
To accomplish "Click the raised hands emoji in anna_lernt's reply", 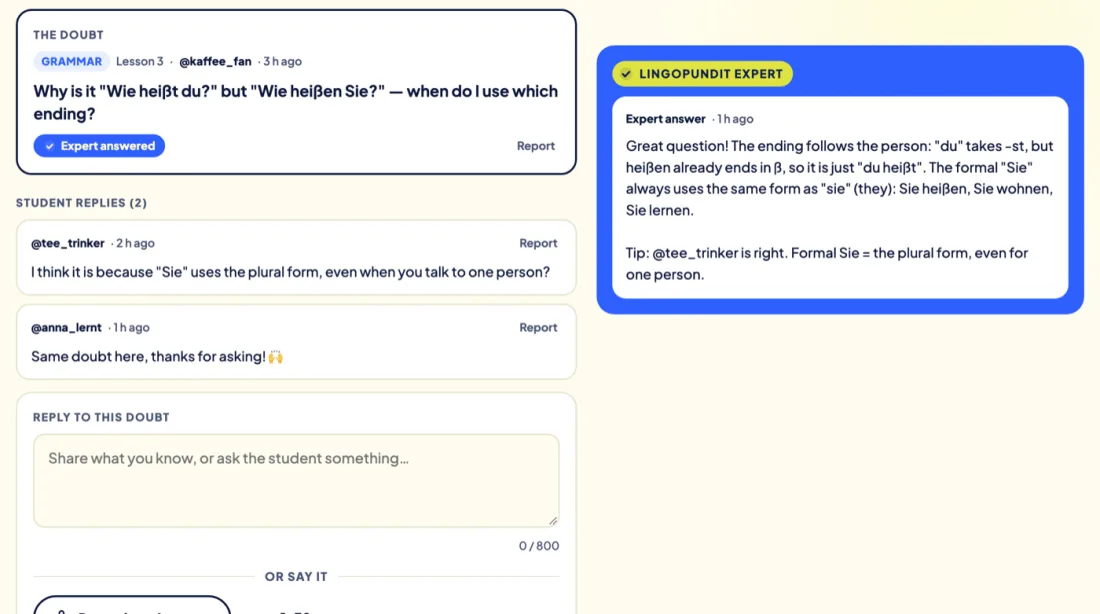I will pyautogui.click(x=276, y=356).
